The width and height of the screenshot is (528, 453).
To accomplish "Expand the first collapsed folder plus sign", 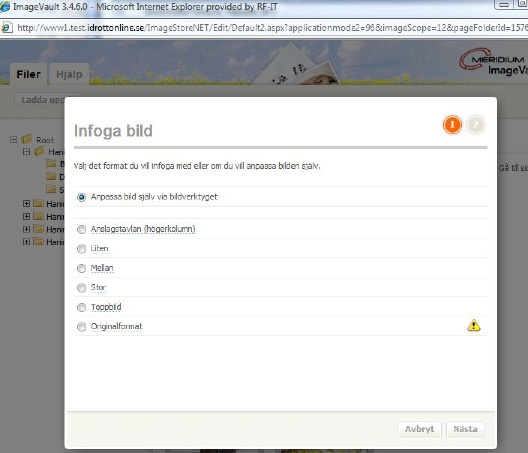I will (x=26, y=203).
